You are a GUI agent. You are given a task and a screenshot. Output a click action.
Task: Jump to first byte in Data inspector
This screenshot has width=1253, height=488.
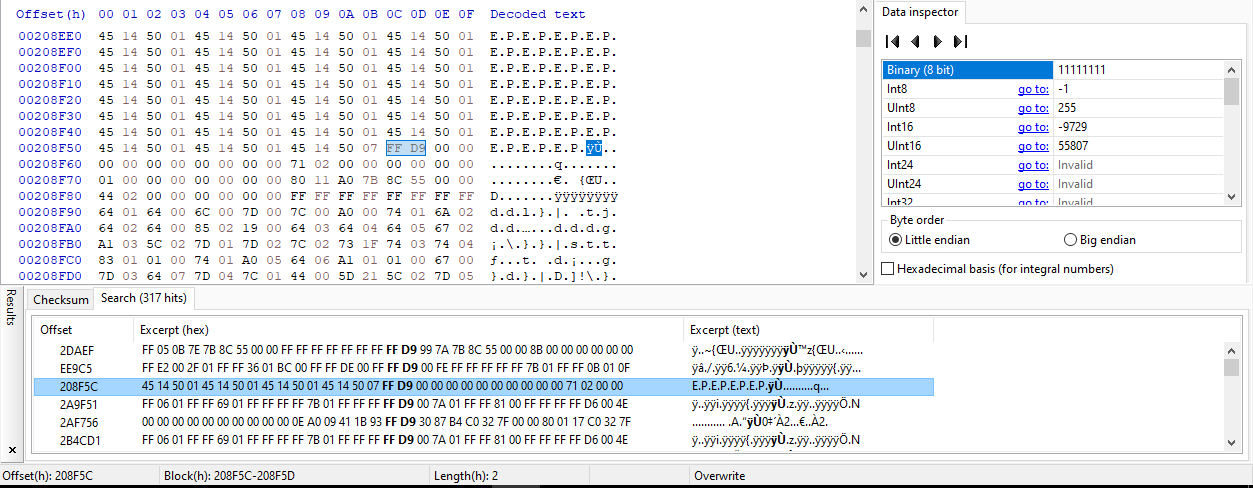(893, 42)
